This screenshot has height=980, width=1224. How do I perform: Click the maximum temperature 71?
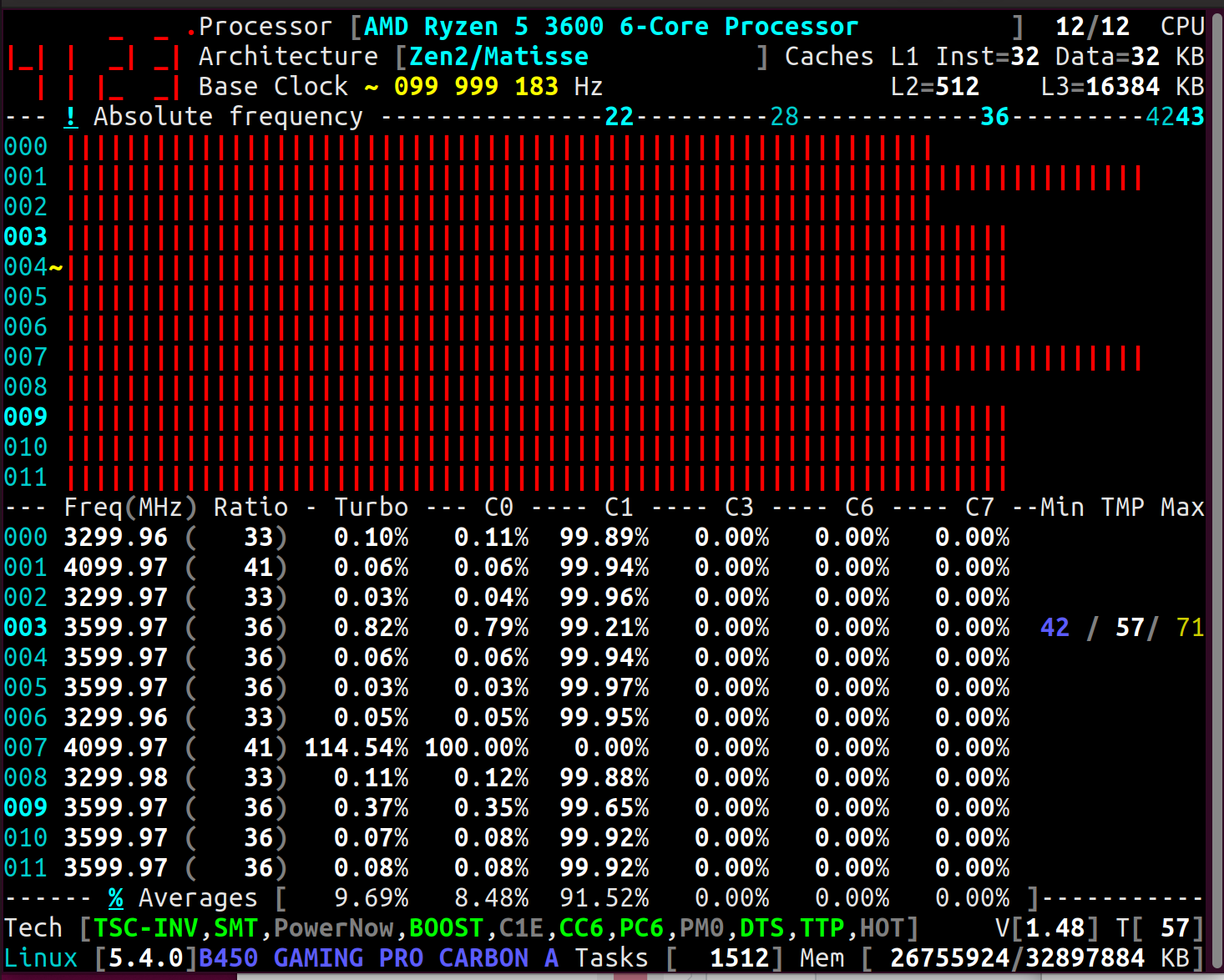1190,628
